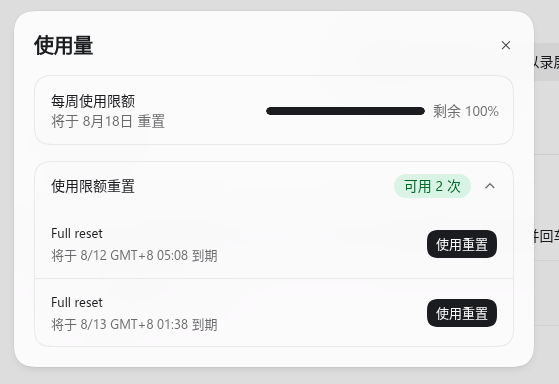The height and width of the screenshot is (384, 559).
Task: Use the reset expiring 8/12 05:08
Action: point(462,244)
